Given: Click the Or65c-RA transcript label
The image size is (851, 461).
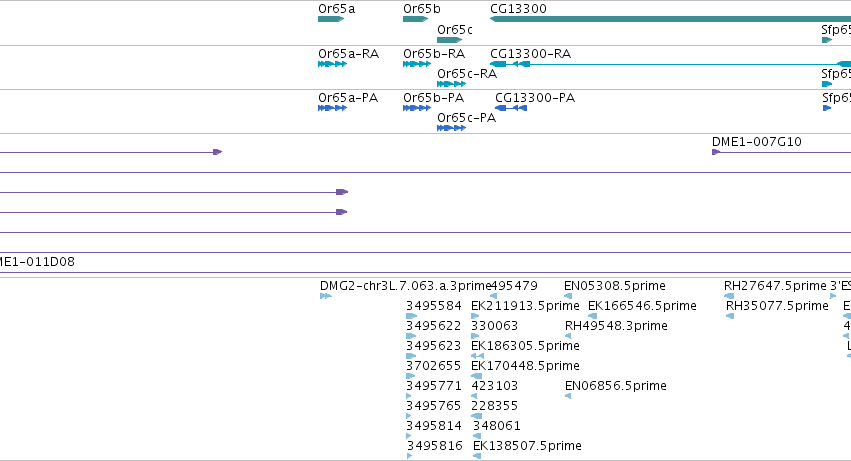Looking at the screenshot, I should click(467, 74).
